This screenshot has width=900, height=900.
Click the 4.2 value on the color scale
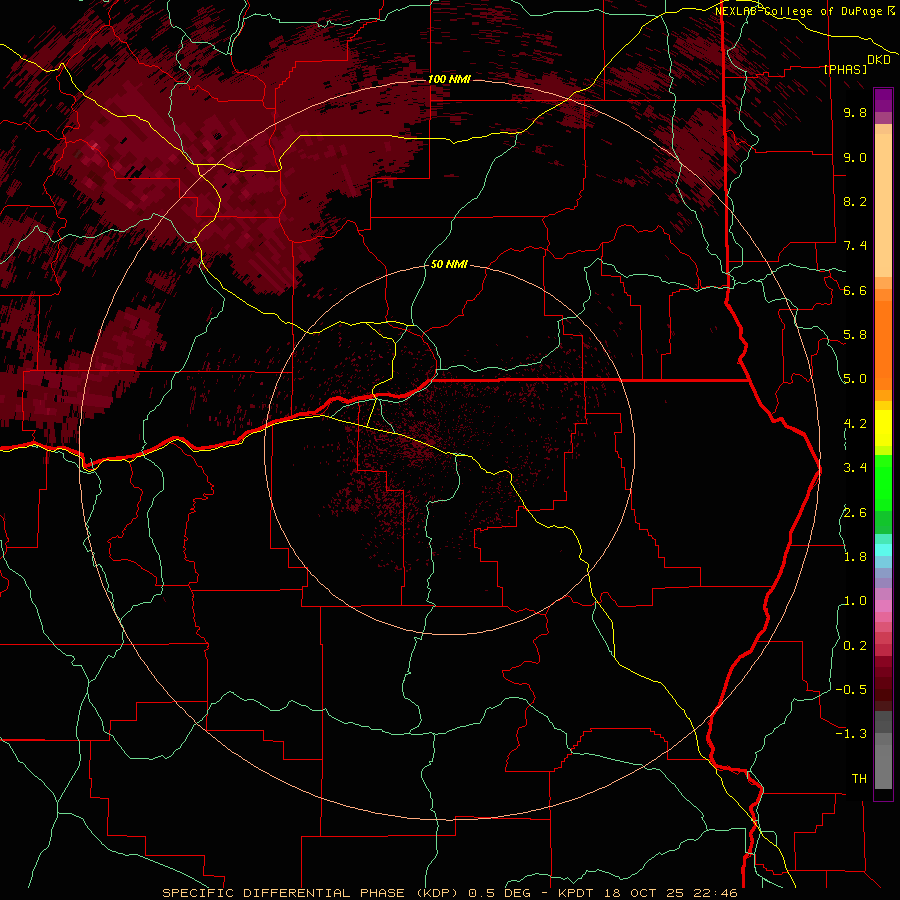[x=855, y=424]
